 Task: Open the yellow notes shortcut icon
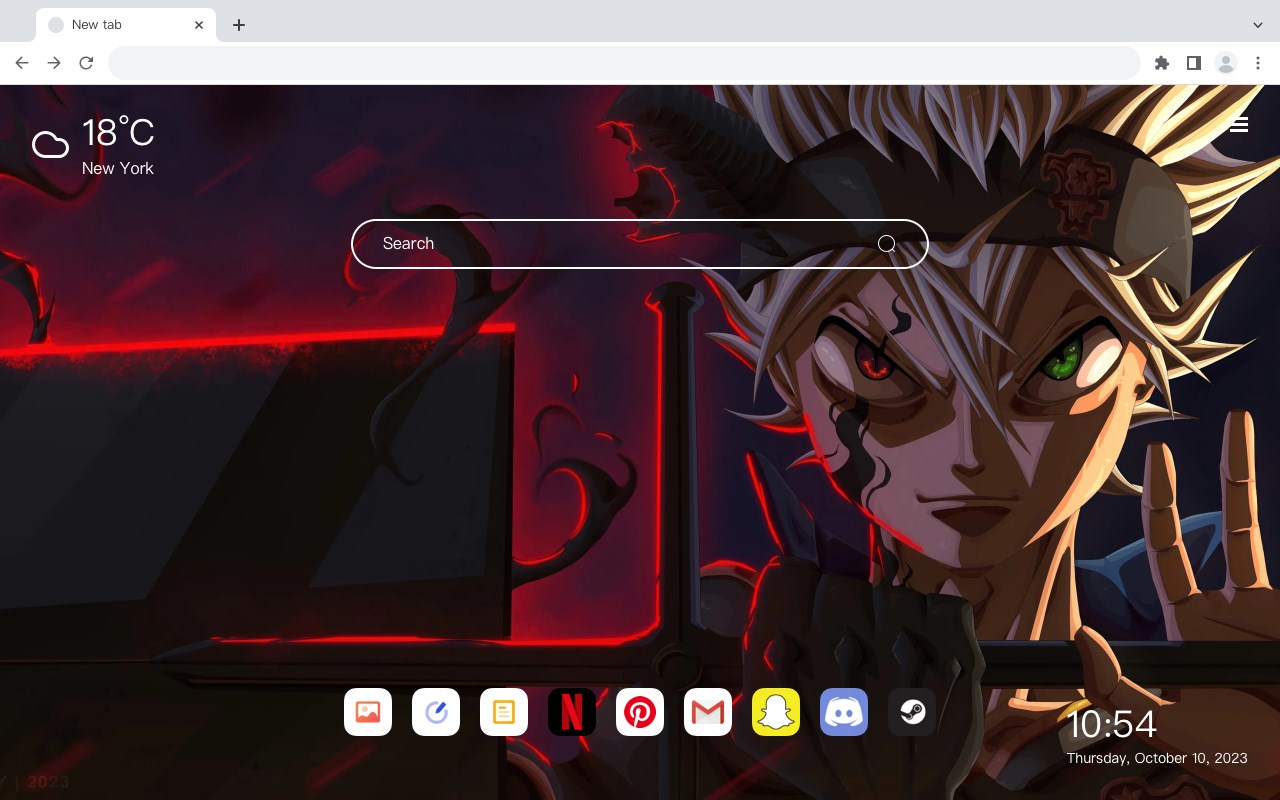coord(504,712)
